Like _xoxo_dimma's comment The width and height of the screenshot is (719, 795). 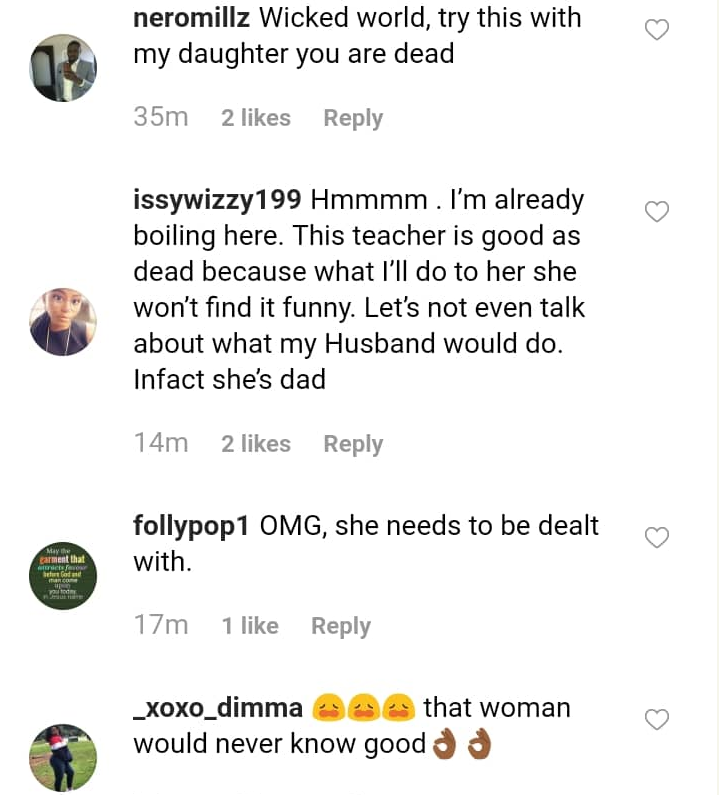(656, 720)
